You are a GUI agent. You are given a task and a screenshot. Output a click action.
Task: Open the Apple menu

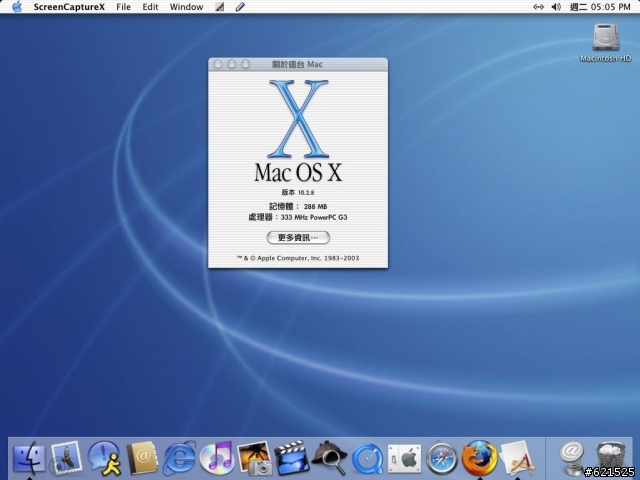tap(17, 7)
